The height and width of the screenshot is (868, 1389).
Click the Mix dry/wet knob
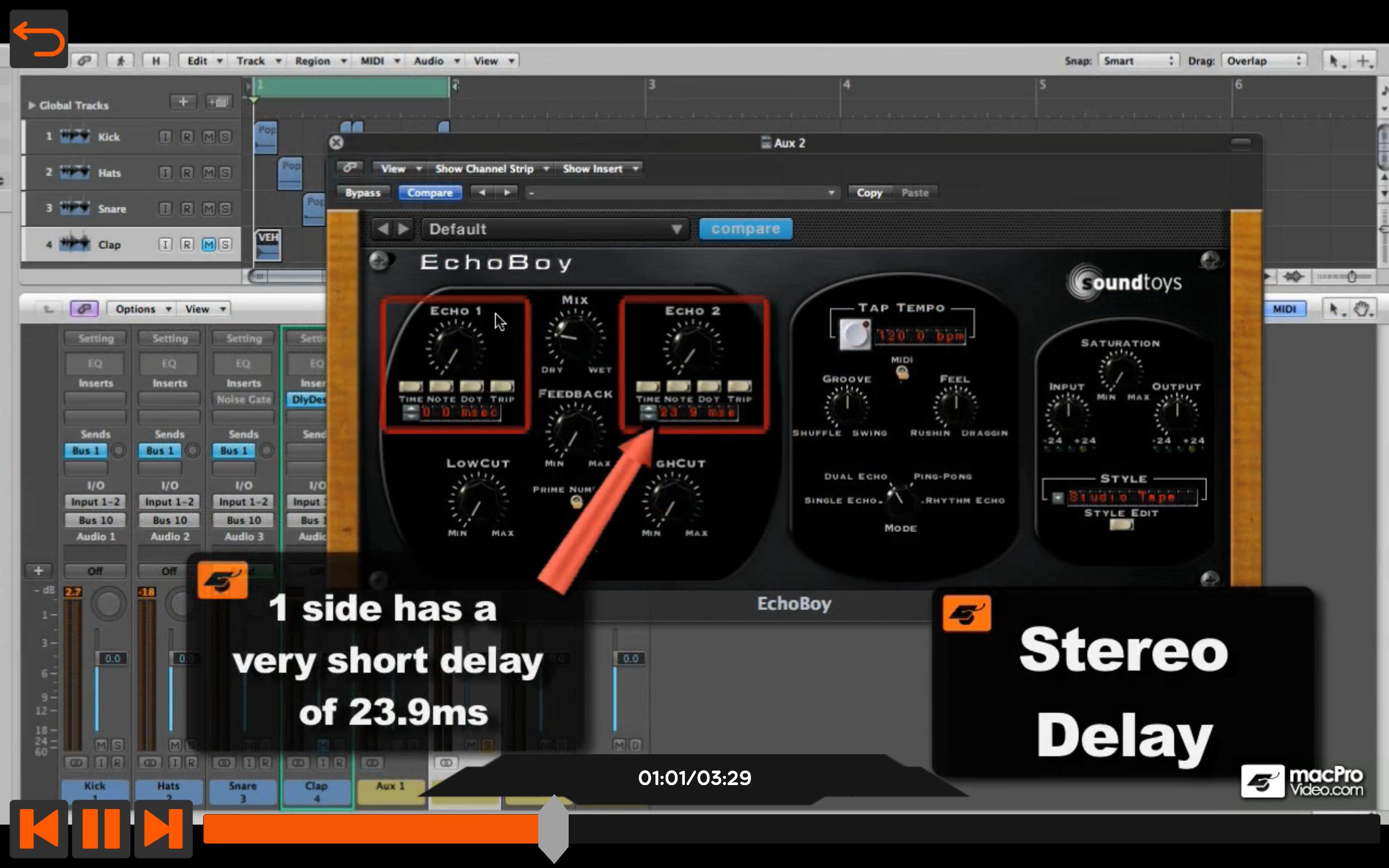pos(574,338)
